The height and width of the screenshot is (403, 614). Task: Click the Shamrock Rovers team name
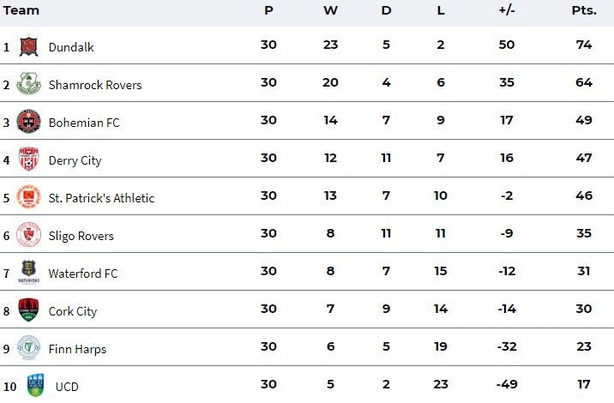(95, 85)
